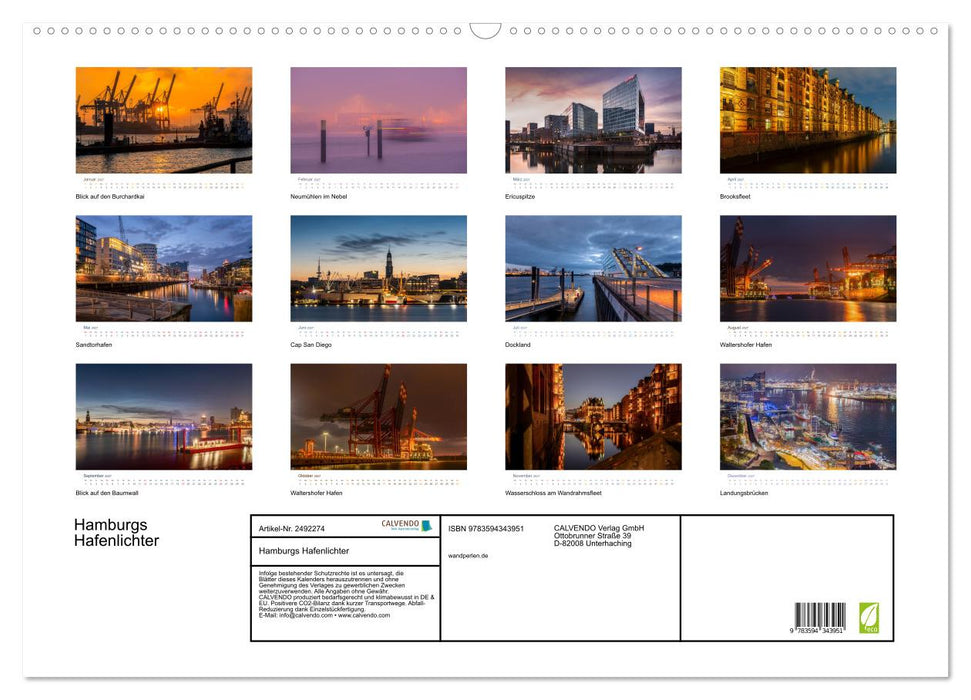Click the 'Ericuspitze' caption

pos(520,196)
